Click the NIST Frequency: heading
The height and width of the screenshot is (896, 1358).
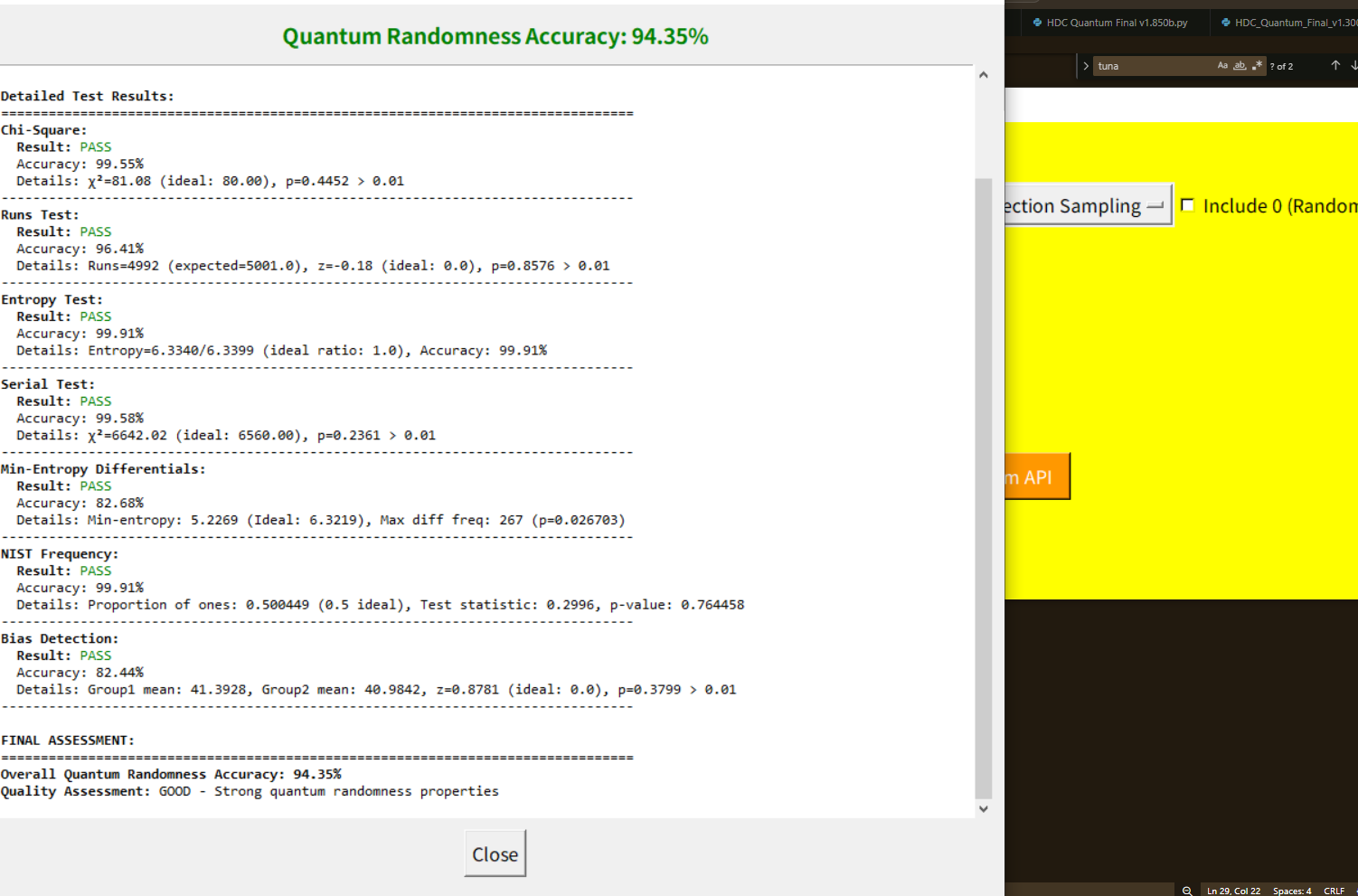(60, 554)
